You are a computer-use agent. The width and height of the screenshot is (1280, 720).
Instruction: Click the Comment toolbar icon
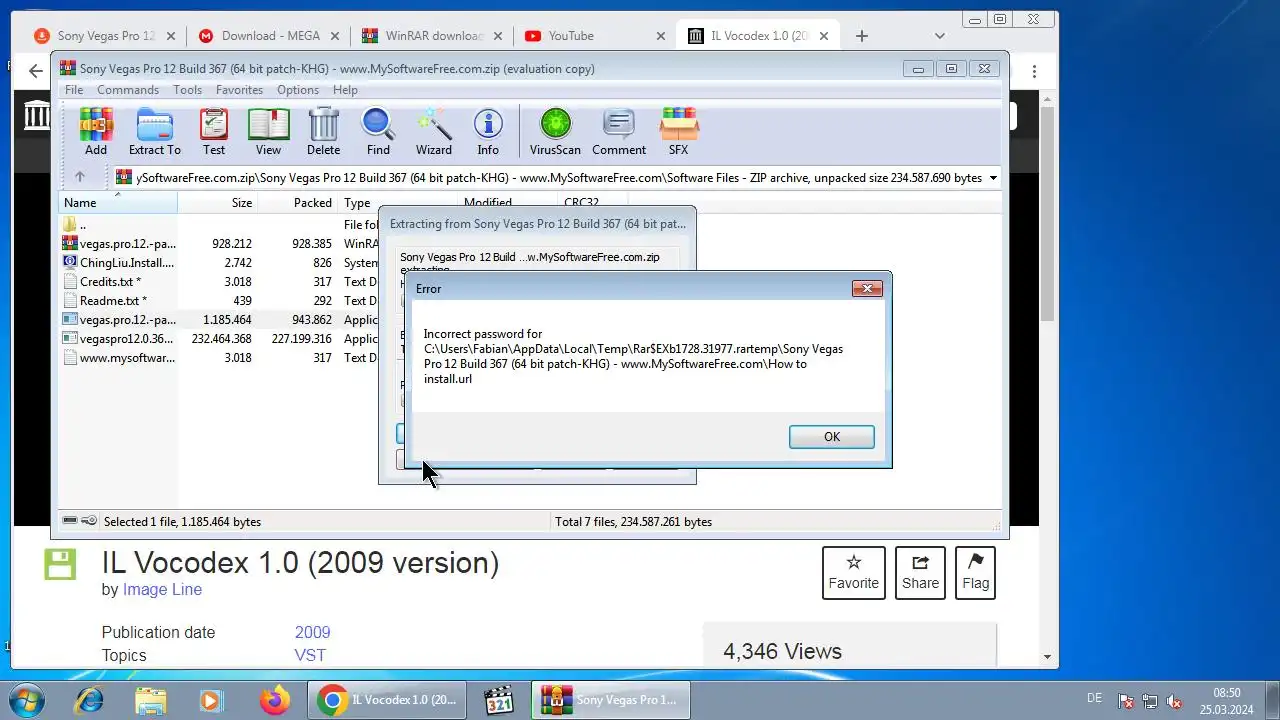(x=619, y=132)
